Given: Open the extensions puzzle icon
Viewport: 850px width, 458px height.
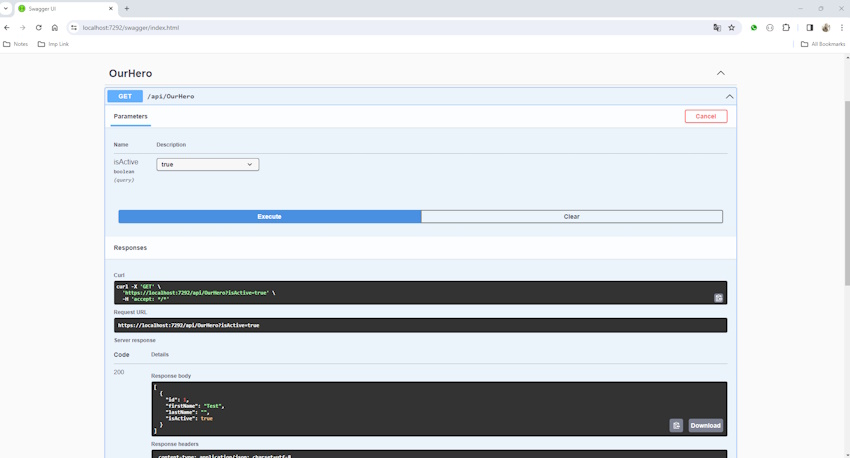Looking at the screenshot, I should click(786, 28).
